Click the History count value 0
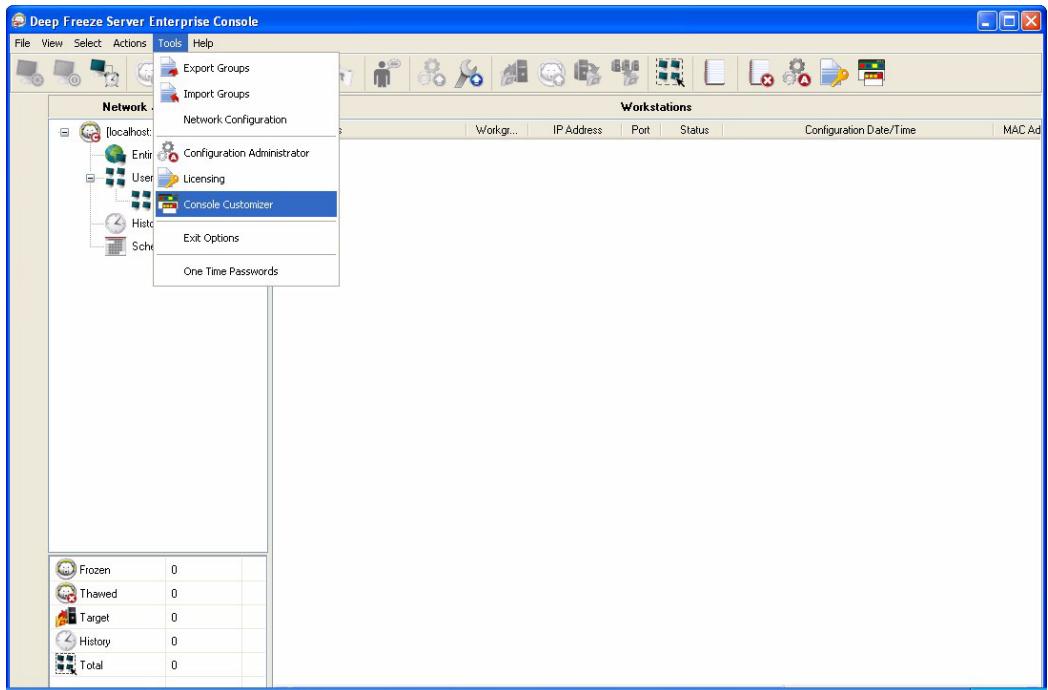1048x690 pixels. point(174,641)
